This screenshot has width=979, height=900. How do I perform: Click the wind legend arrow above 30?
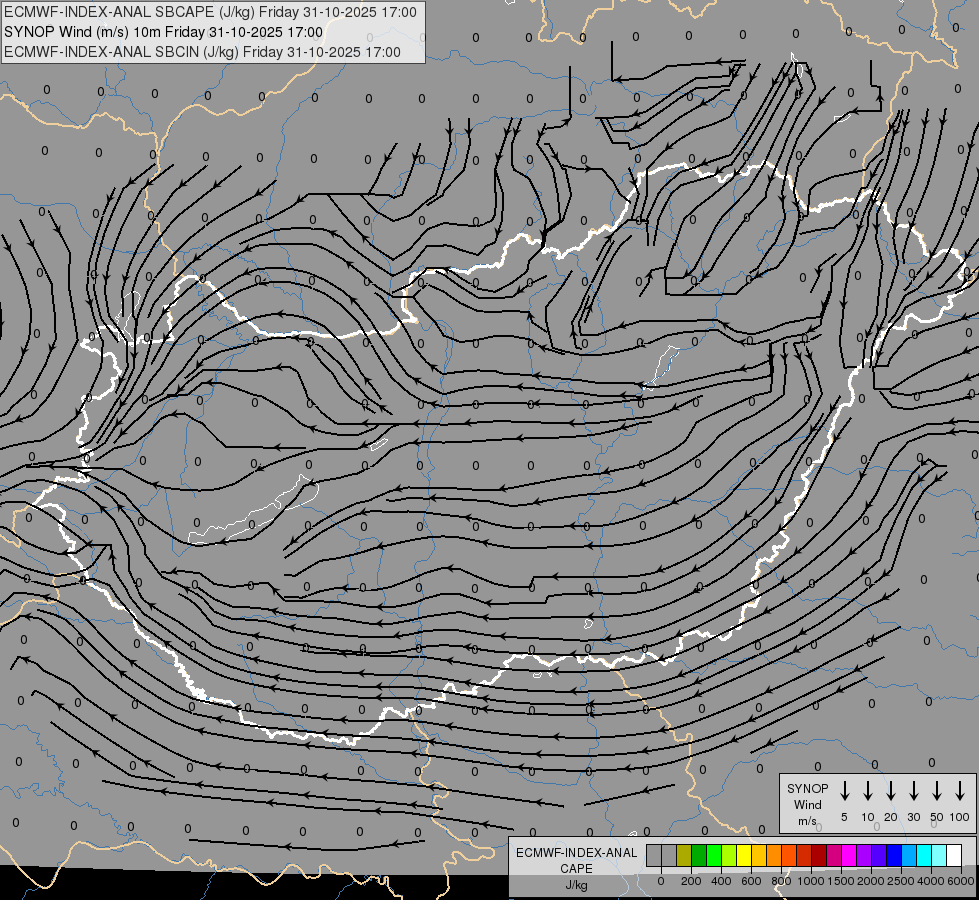tap(913, 790)
